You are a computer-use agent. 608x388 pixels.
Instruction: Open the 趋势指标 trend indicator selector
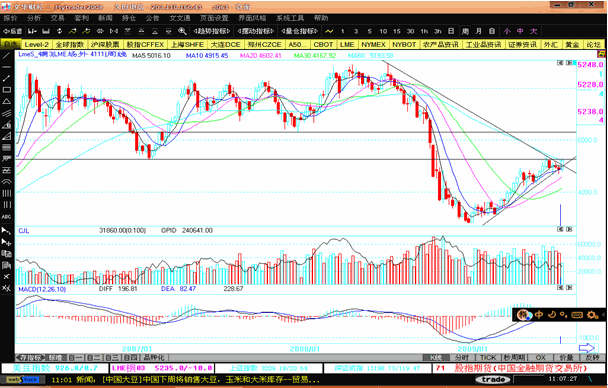(212, 31)
